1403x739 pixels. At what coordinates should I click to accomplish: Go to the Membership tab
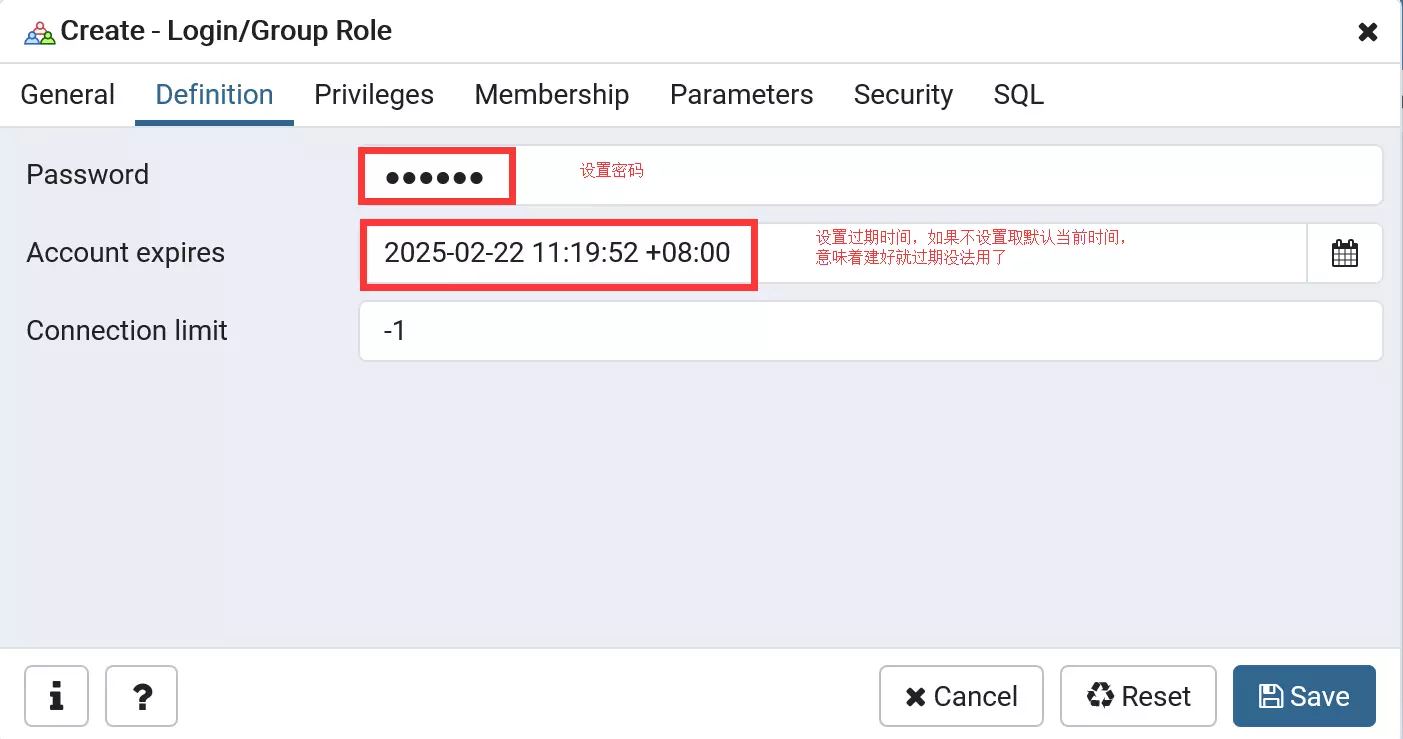point(551,95)
